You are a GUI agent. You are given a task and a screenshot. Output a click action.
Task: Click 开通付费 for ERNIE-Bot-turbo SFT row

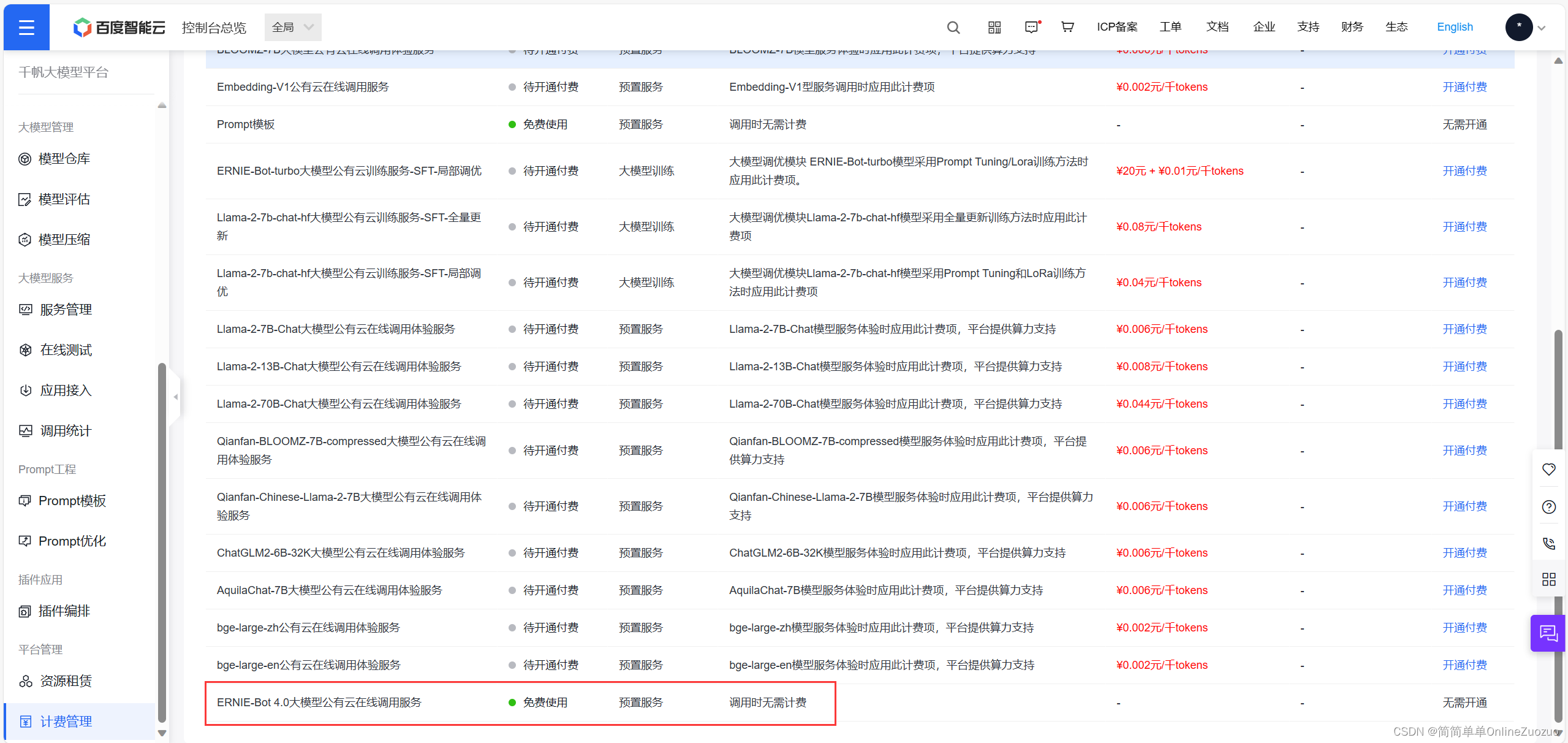(x=1464, y=171)
